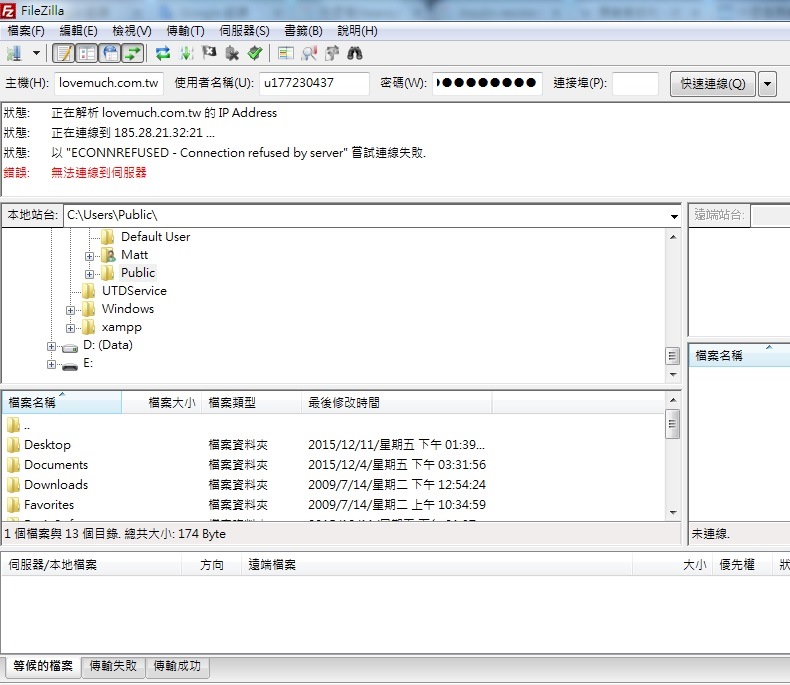The image size is (790, 685).
Task: Click the red error message 無法連線到伺服器
Action: click(x=99, y=173)
